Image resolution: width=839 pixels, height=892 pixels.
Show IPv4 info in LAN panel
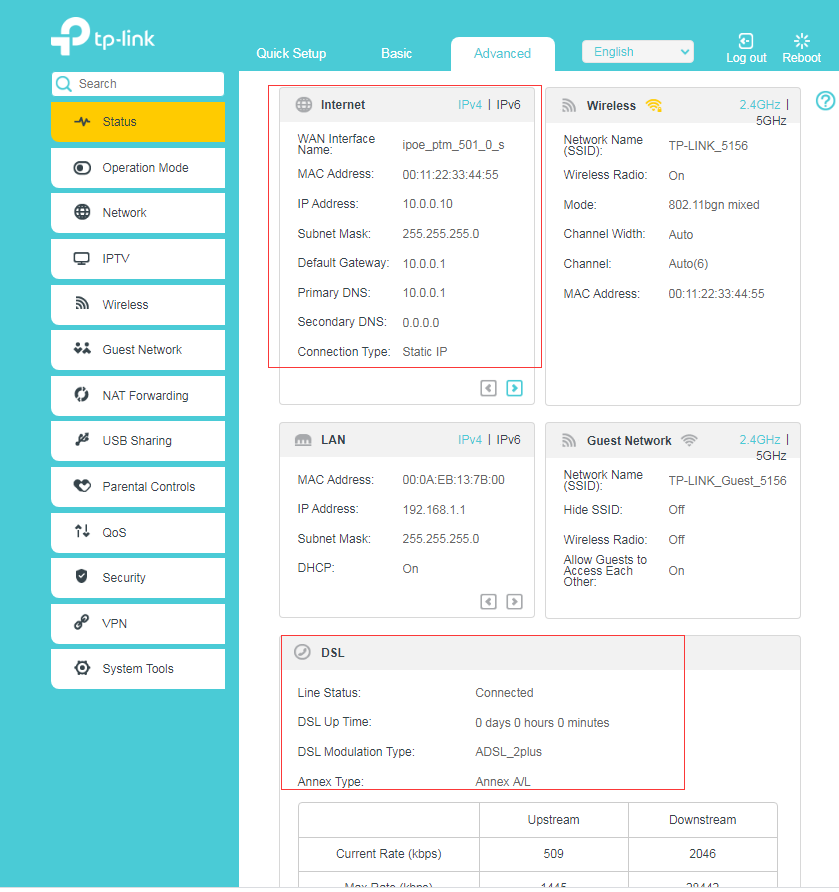470,440
